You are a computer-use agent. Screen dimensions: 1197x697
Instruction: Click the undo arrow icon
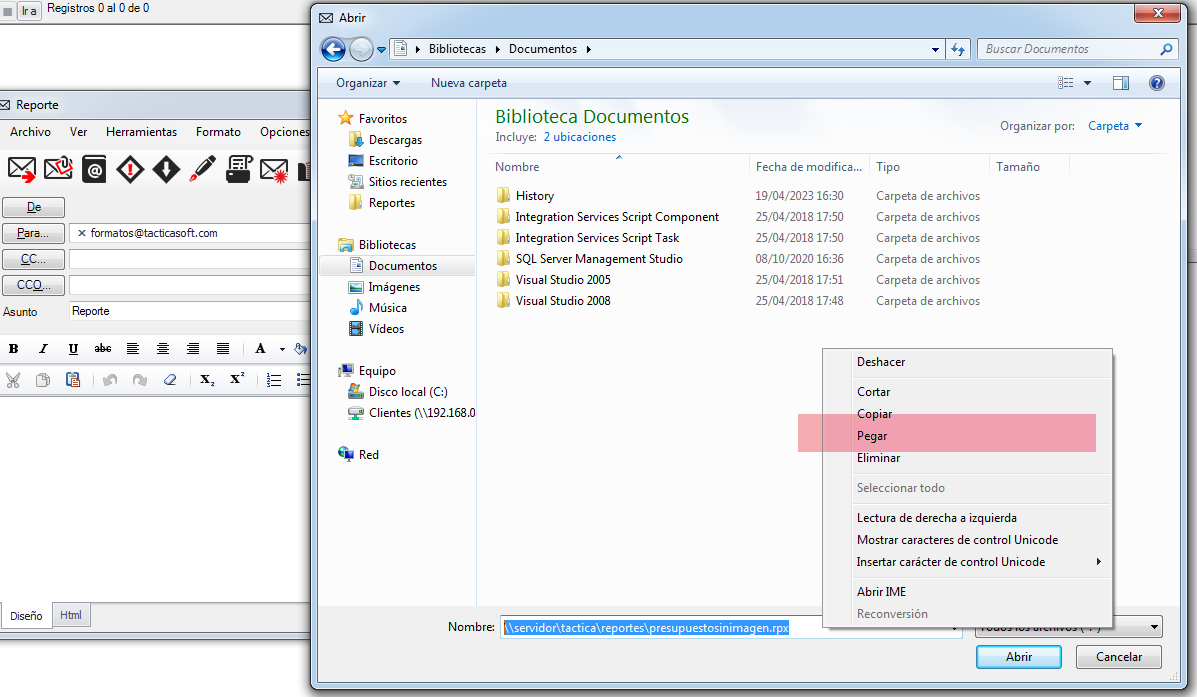[110, 380]
